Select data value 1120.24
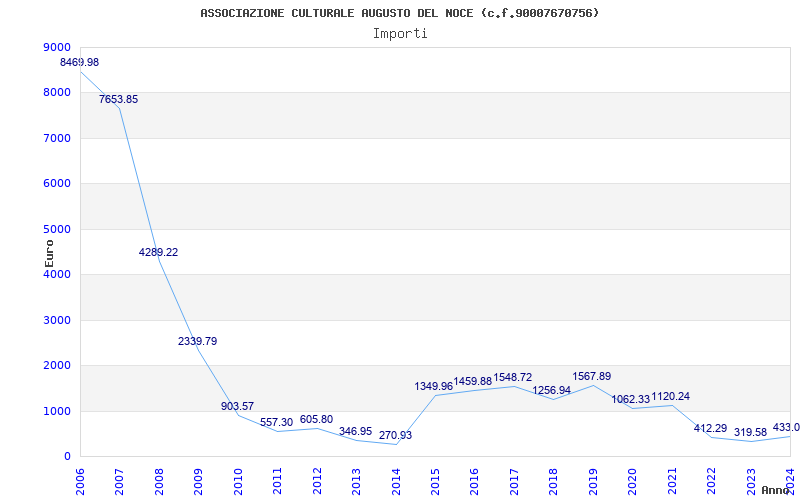 coord(670,396)
